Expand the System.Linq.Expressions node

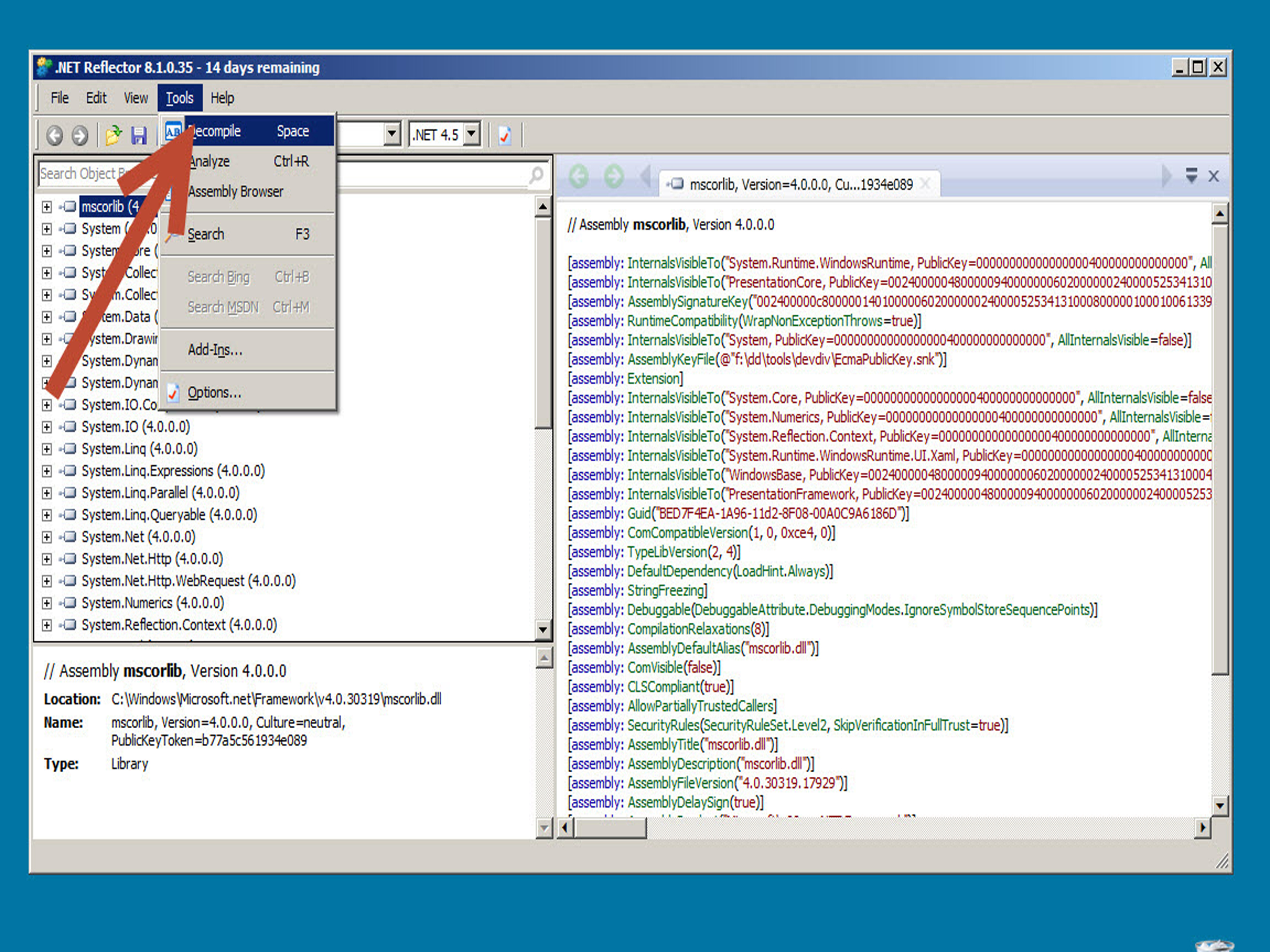click(x=47, y=471)
